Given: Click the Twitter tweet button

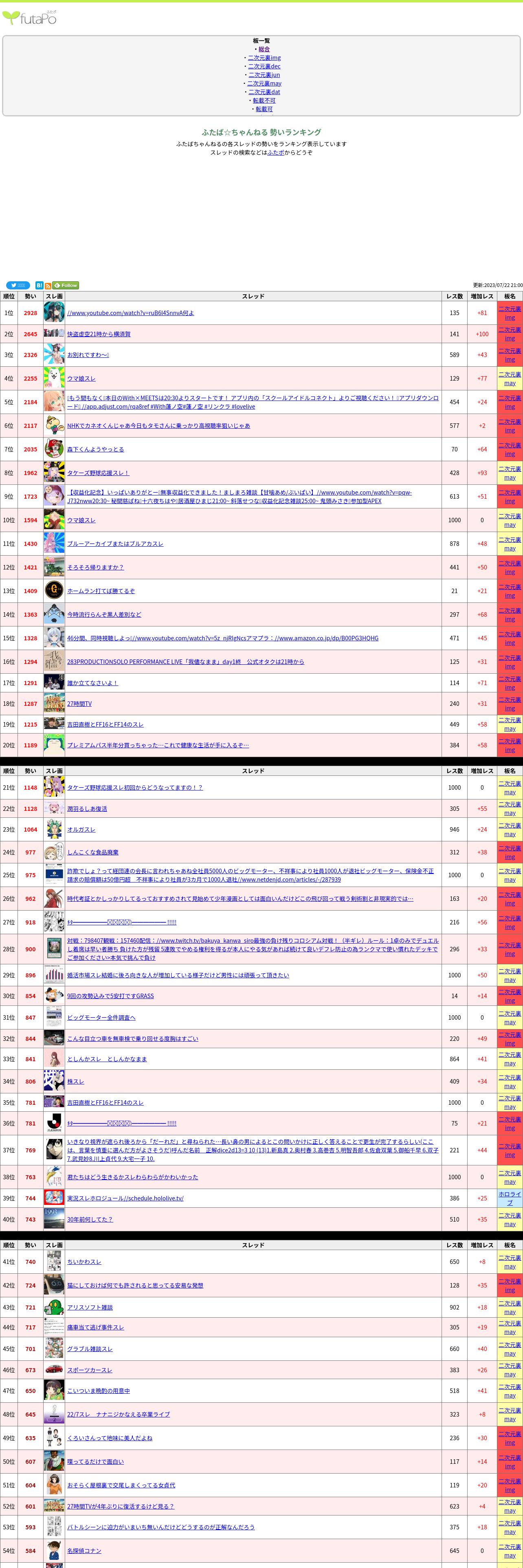Looking at the screenshot, I should coord(18,285).
